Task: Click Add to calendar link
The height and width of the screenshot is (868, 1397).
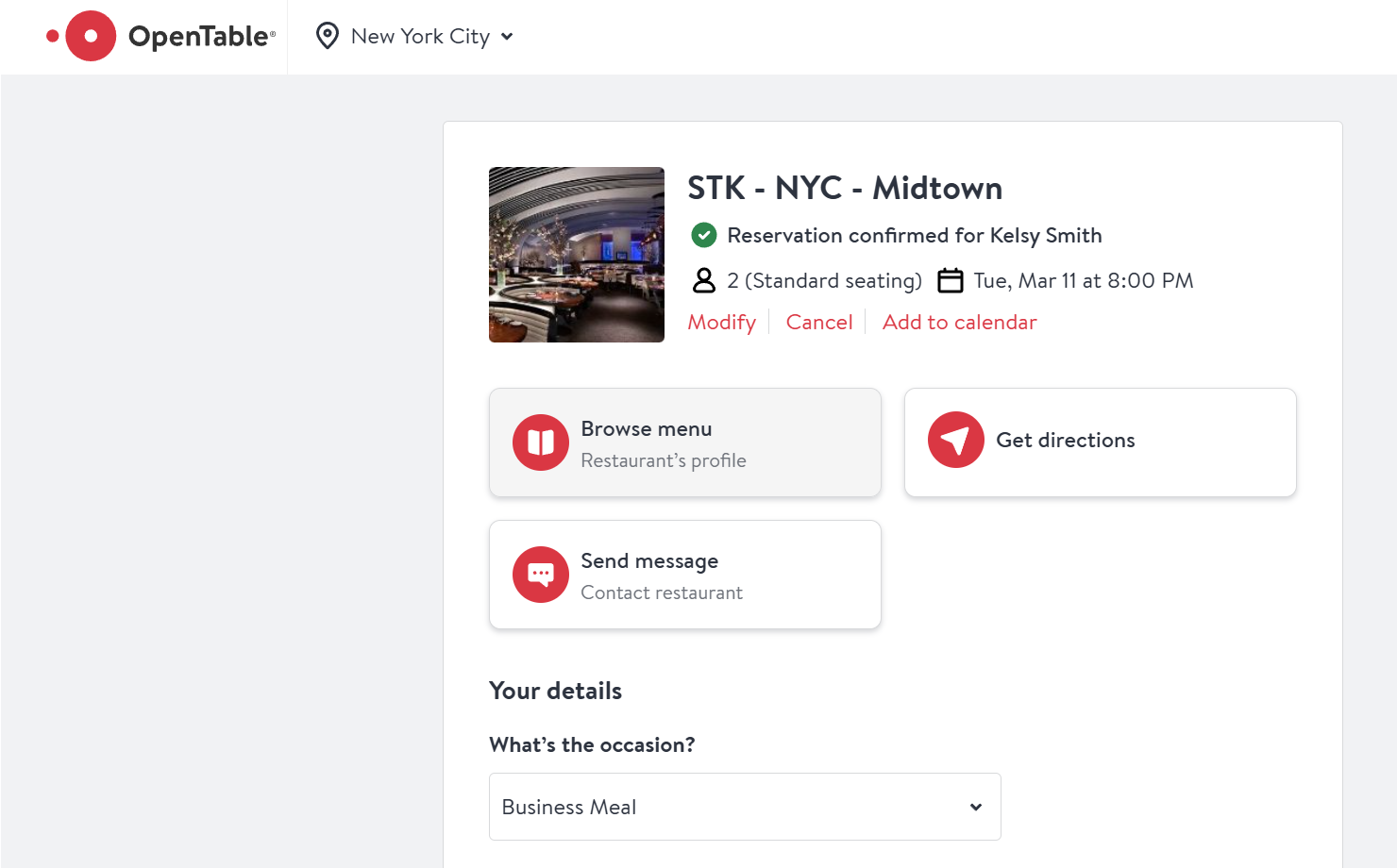Action: [959, 323]
